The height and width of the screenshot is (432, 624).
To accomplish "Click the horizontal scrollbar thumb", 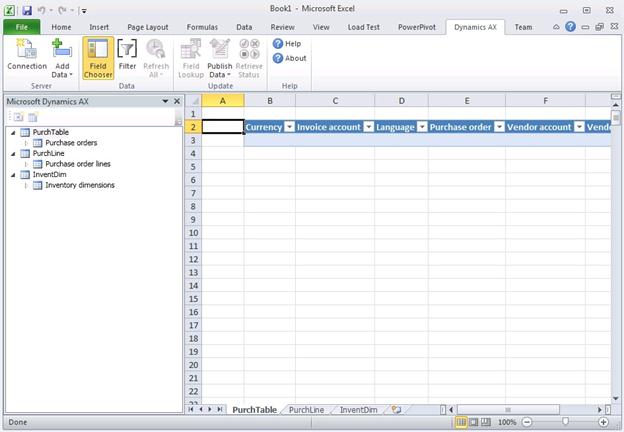I will coord(508,409).
